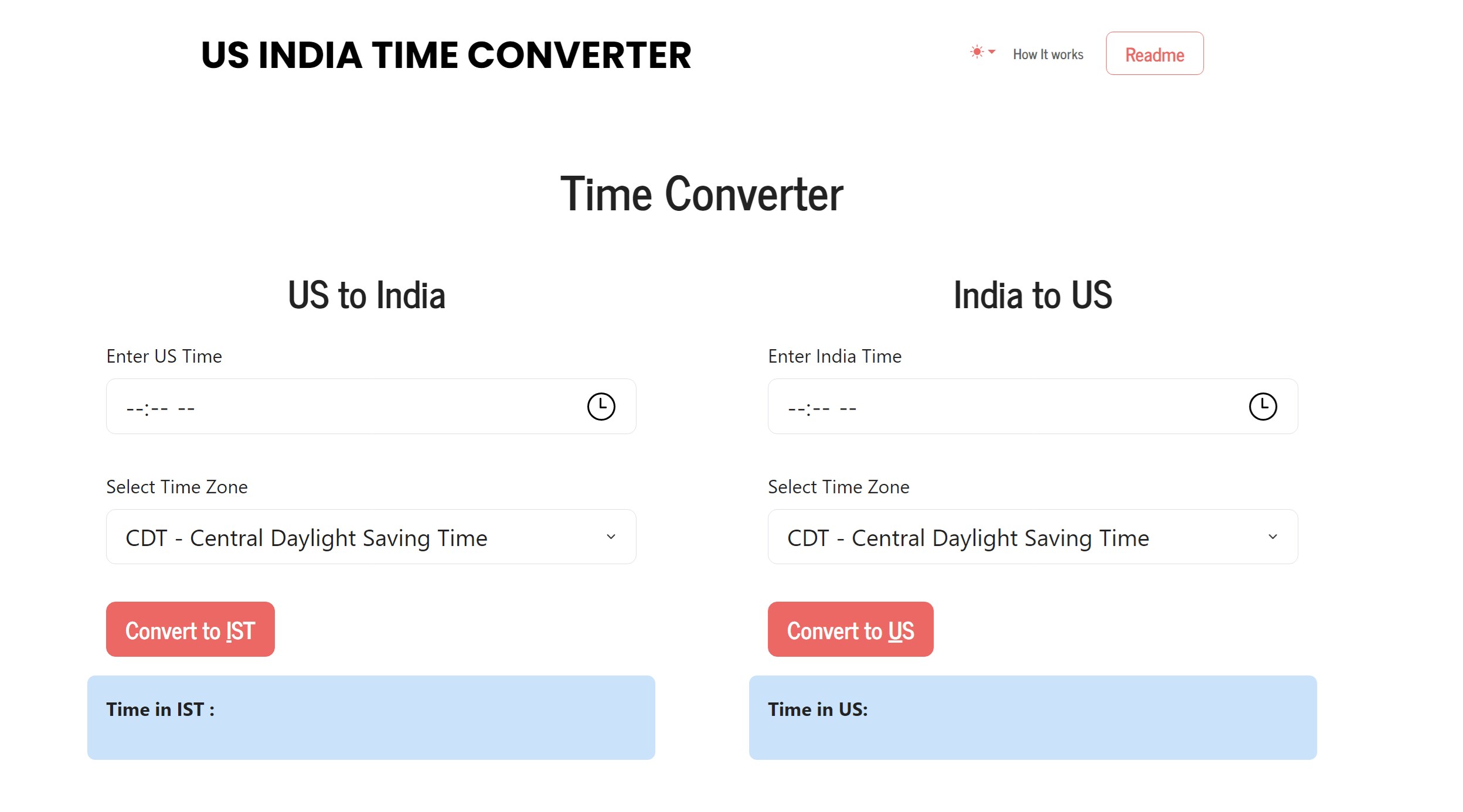Click the sun theme icon in header
The width and height of the screenshot is (1463, 812).
click(977, 52)
